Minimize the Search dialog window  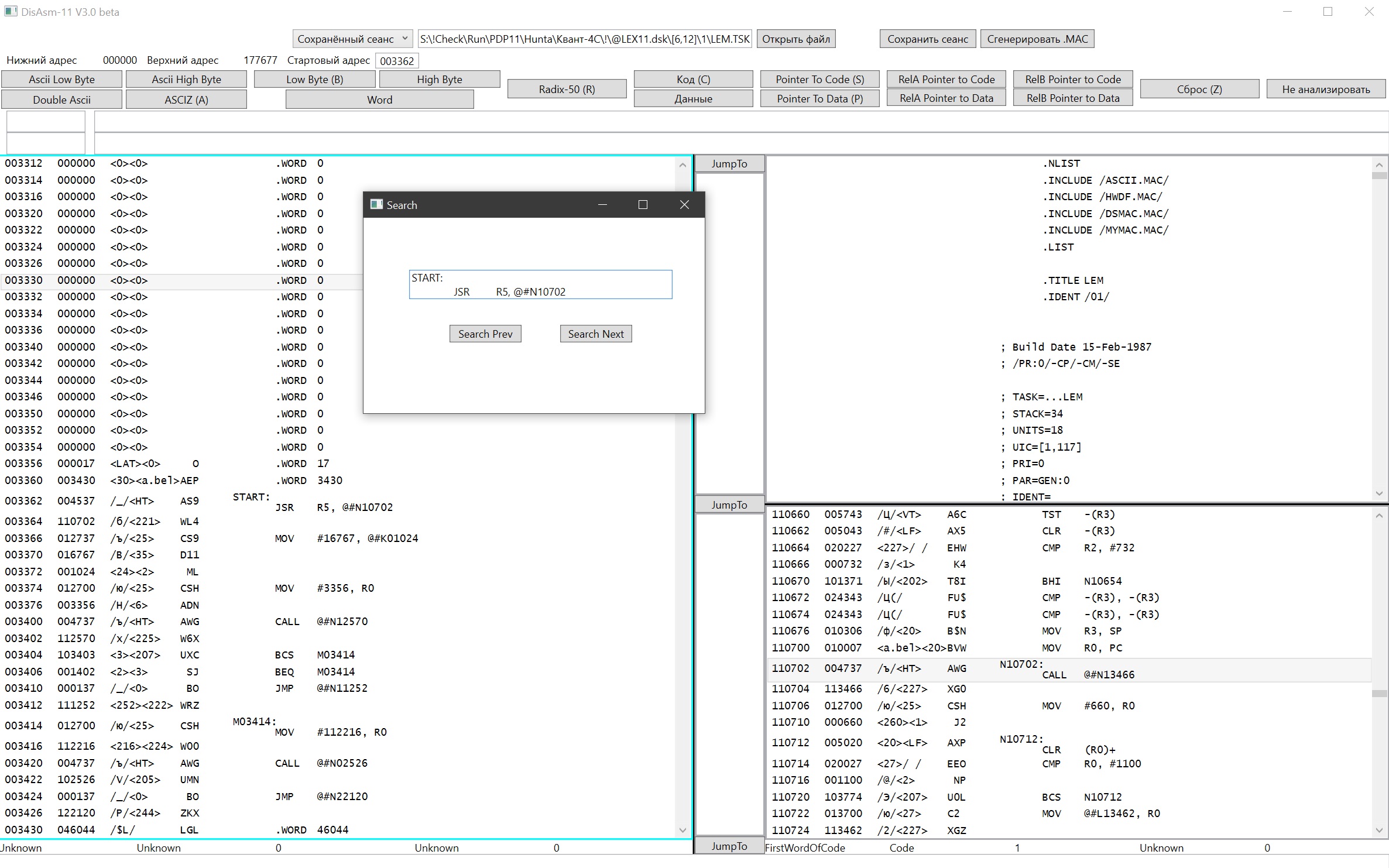pyautogui.click(x=602, y=205)
